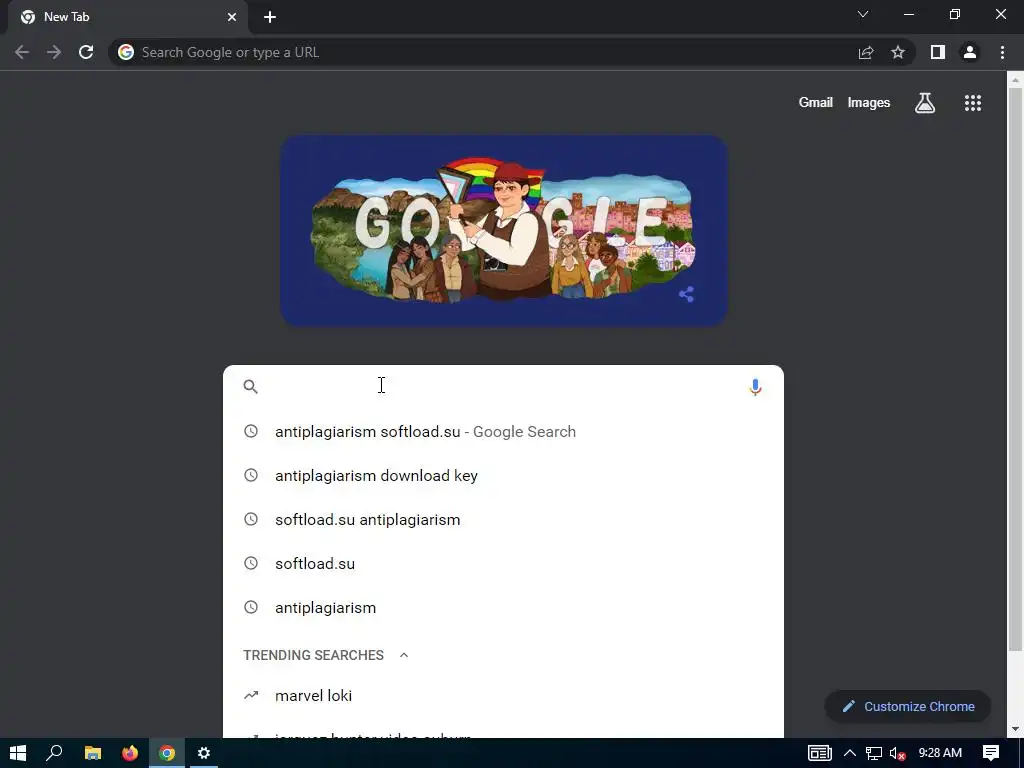
Task: Close the New Tab tab
Action: pyautogui.click(x=232, y=17)
